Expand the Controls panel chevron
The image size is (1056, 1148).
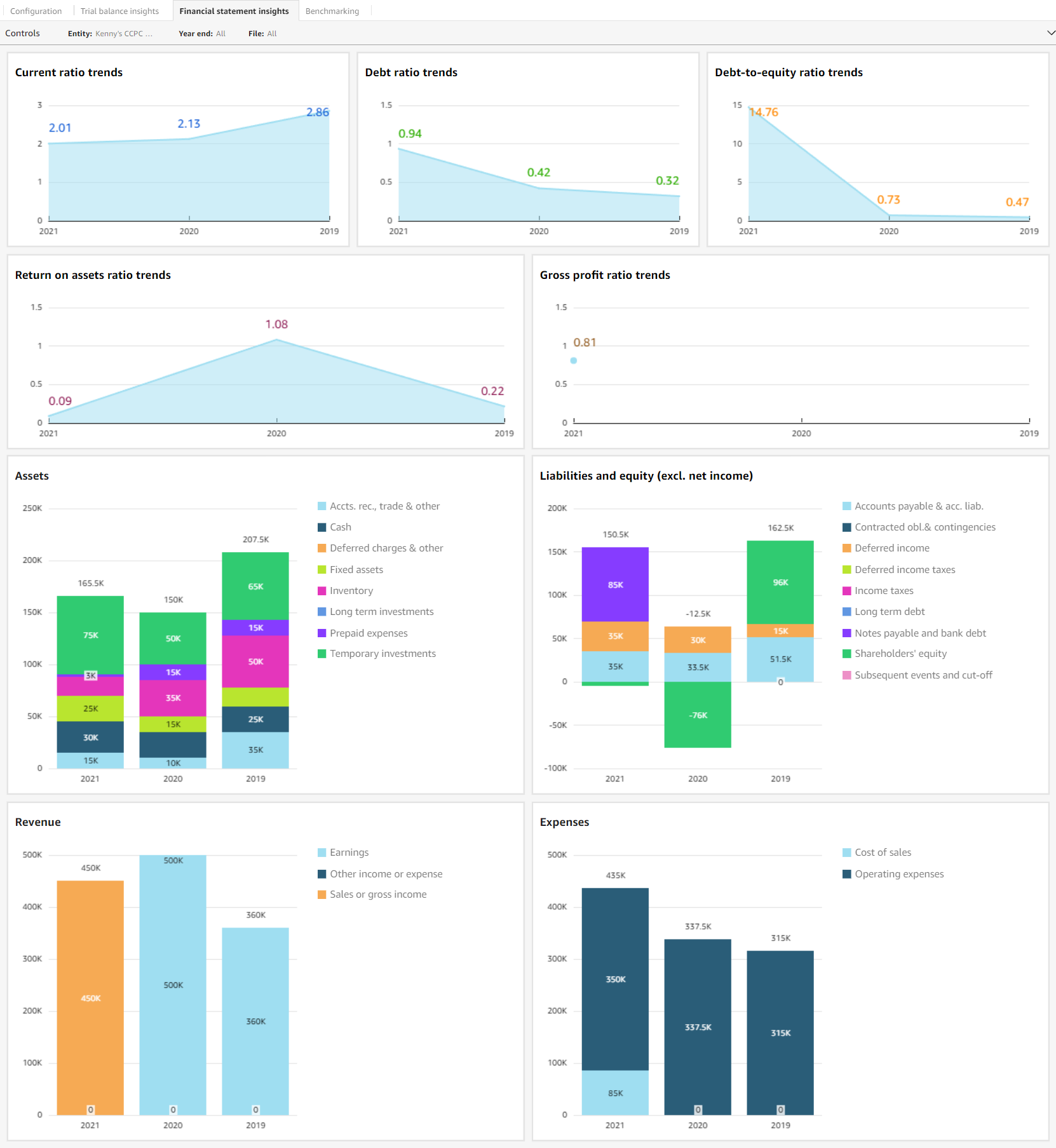(1050, 33)
